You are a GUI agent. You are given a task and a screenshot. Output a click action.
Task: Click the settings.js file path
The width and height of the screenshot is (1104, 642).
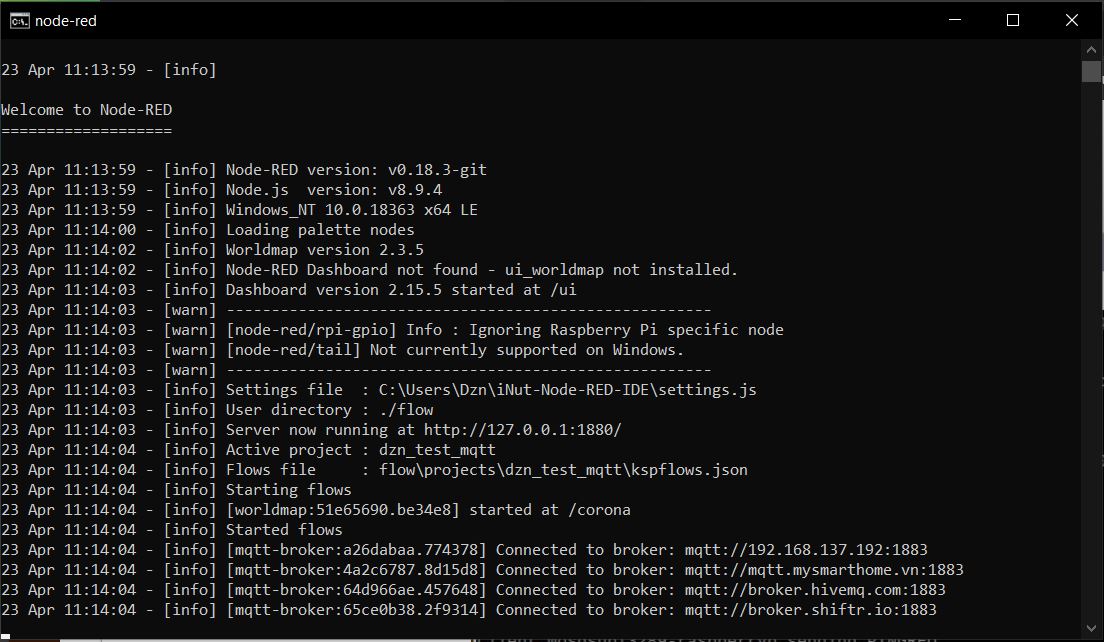(567, 390)
